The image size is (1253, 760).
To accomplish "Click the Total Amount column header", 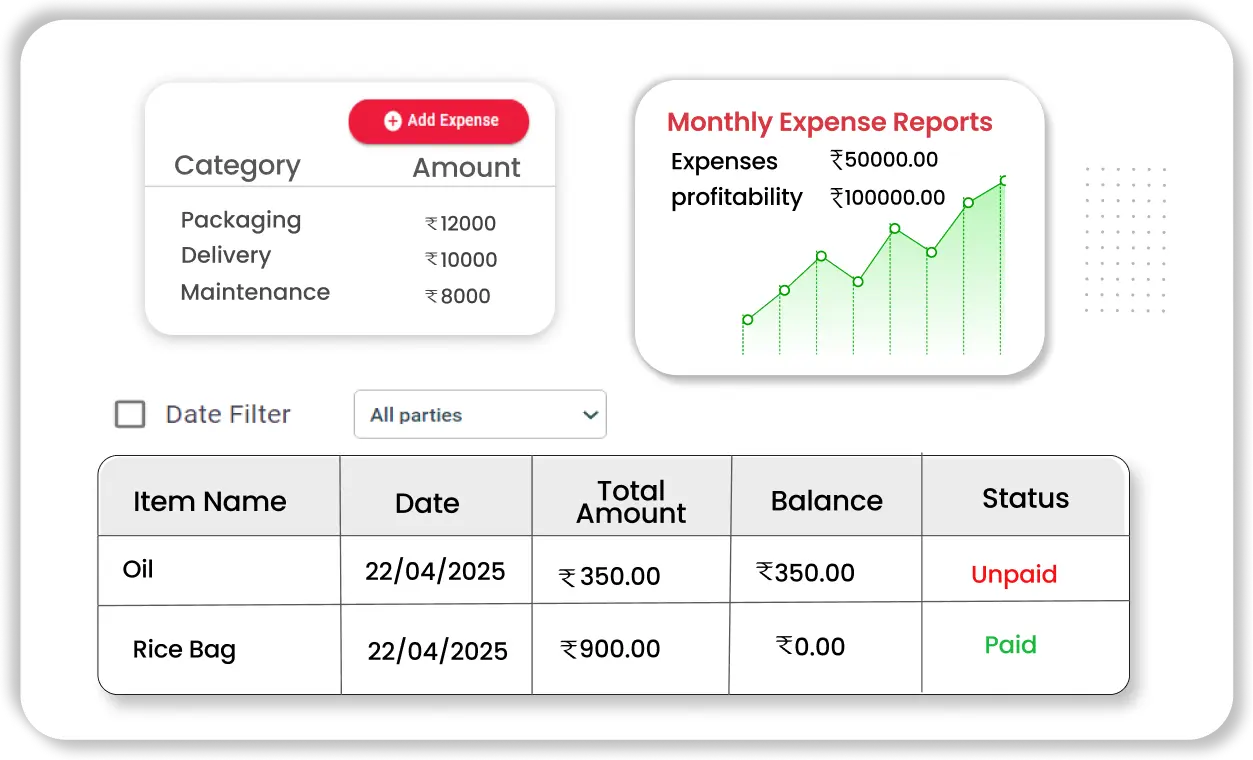I will (x=631, y=502).
